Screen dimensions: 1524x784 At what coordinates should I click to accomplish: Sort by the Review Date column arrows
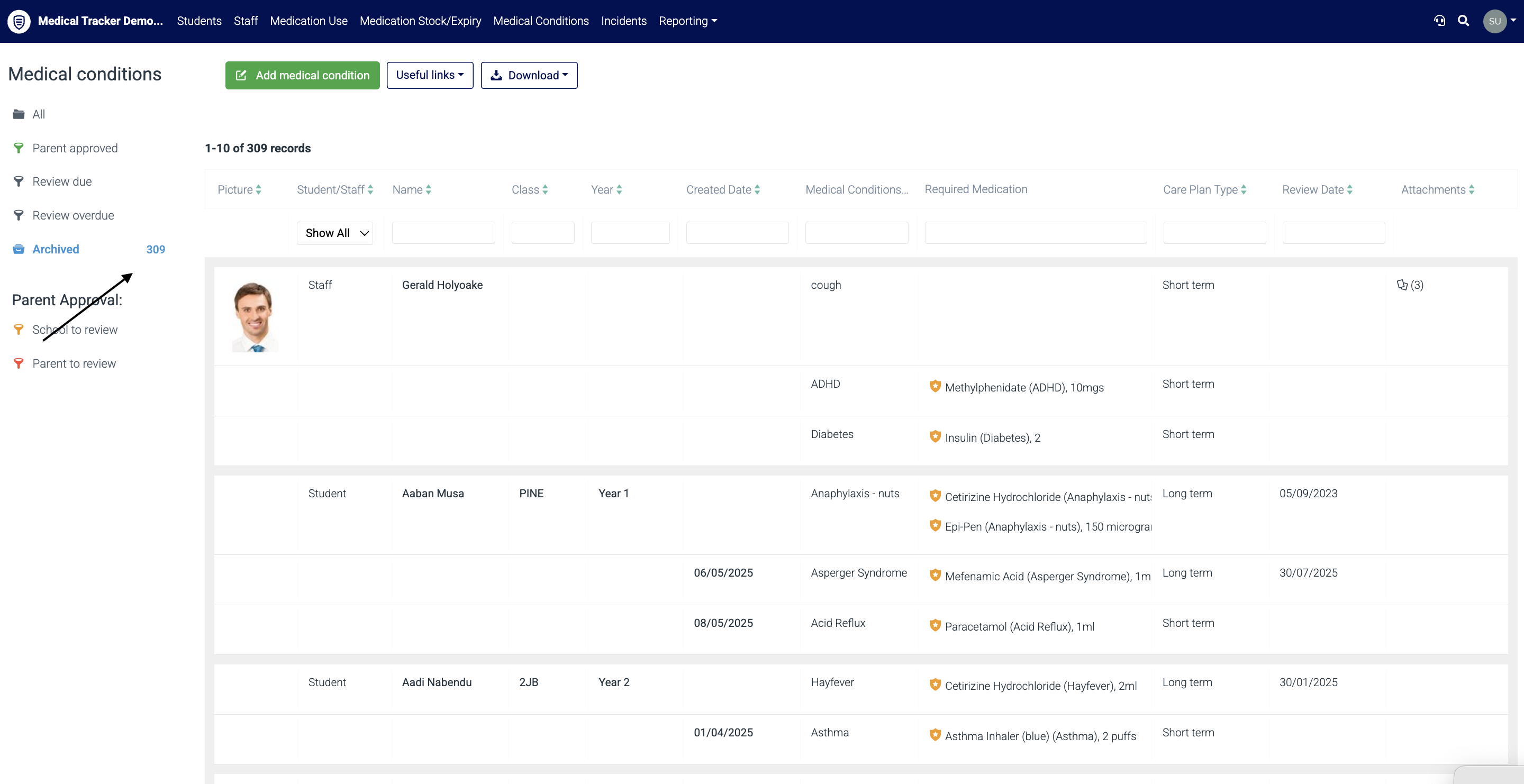click(x=1349, y=190)
